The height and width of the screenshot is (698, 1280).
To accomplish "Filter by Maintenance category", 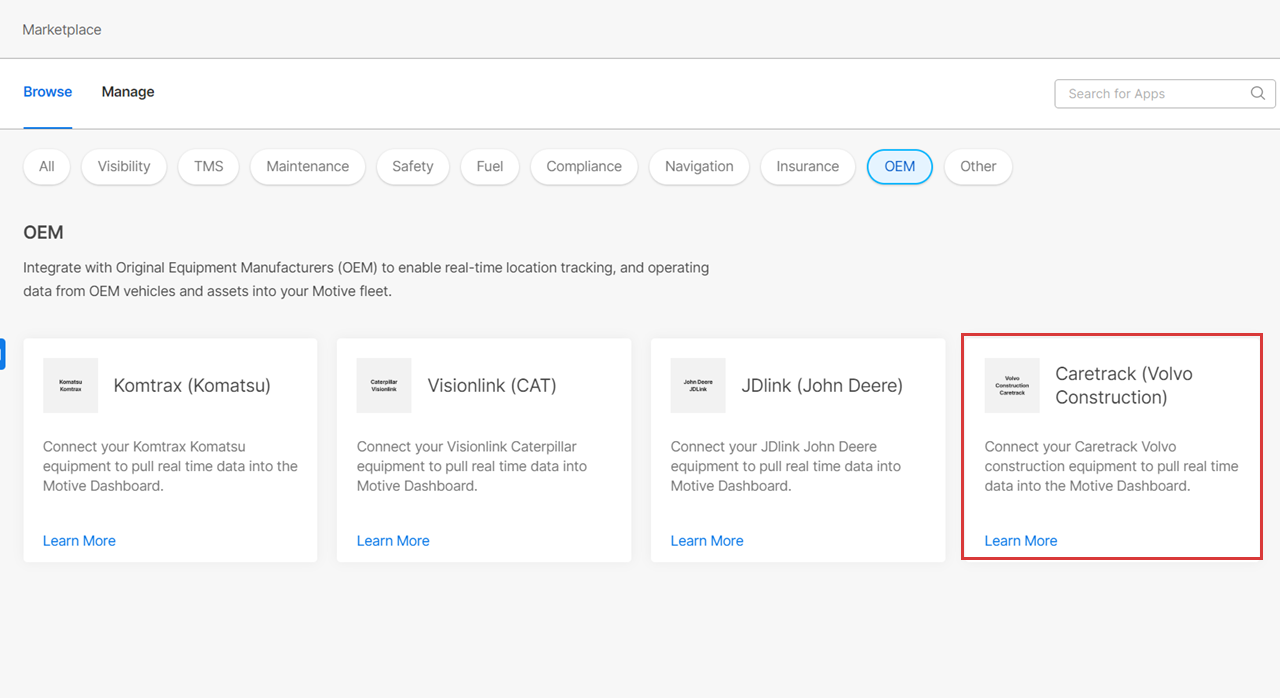I will [x=307, y=167].
